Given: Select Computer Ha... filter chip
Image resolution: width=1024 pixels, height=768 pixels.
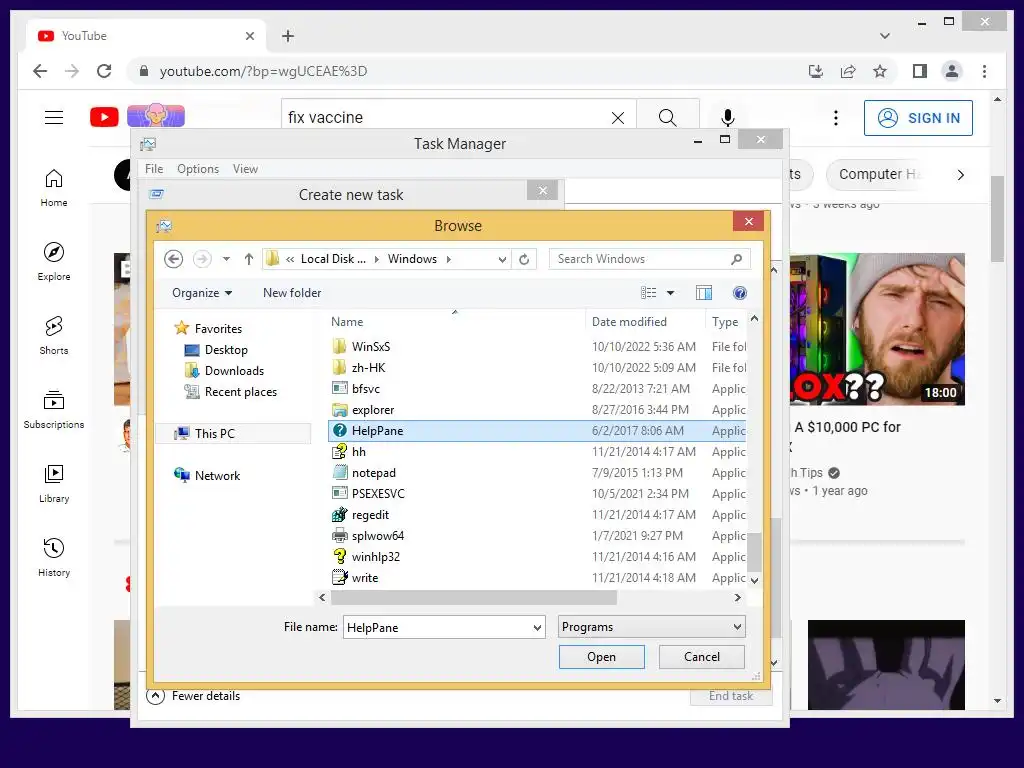Looking at the screenshot, I should pyautogui.click(x=879, y=174).
